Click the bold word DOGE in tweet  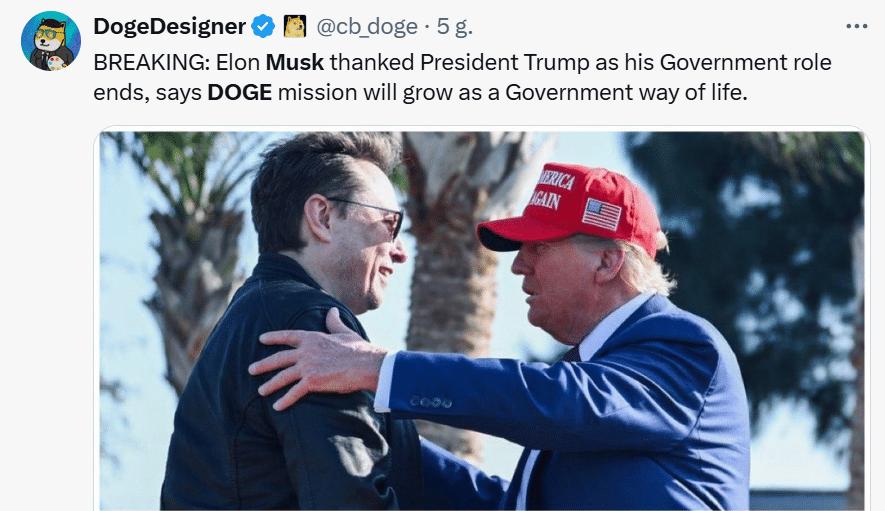(x=240, y=92)
